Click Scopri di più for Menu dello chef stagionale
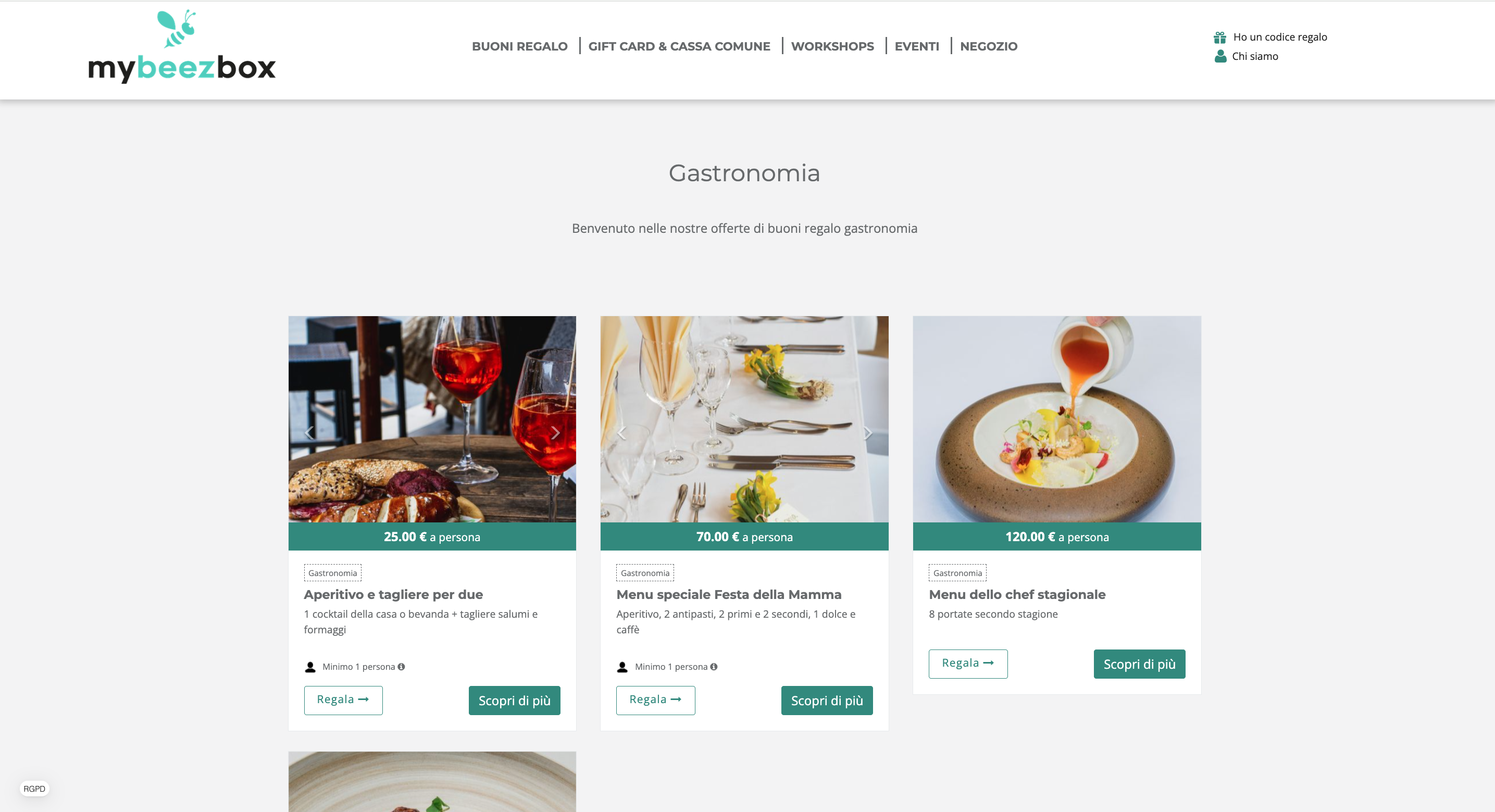 click(1139, 664)
